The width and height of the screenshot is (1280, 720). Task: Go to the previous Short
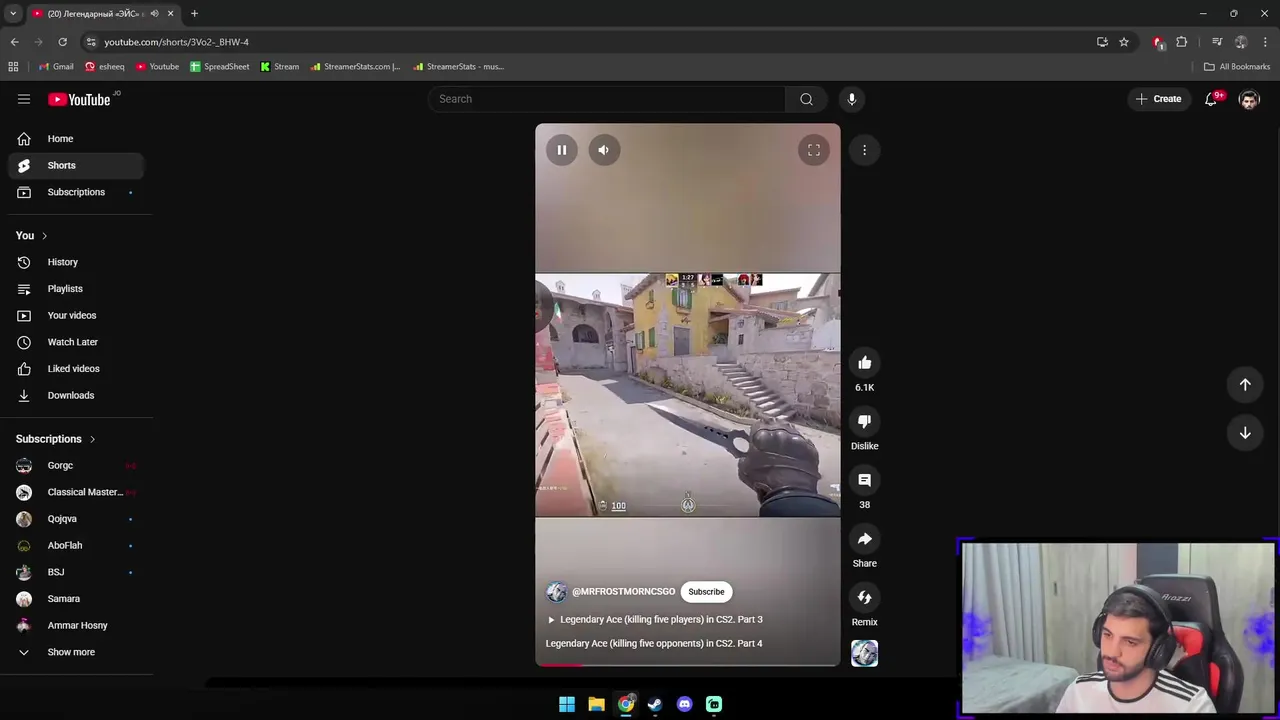point(1245,385)
